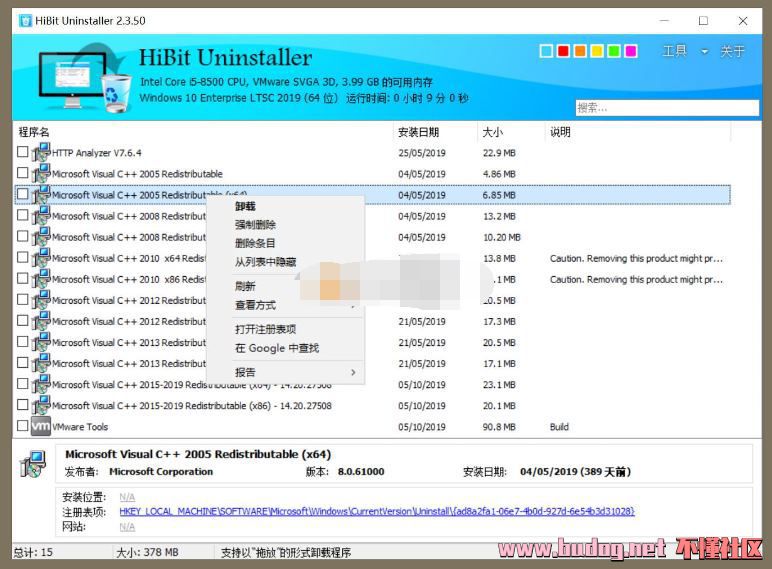Pick the light blue theme color swatch
Screen dimensions: 772x569
coord(546,51)
